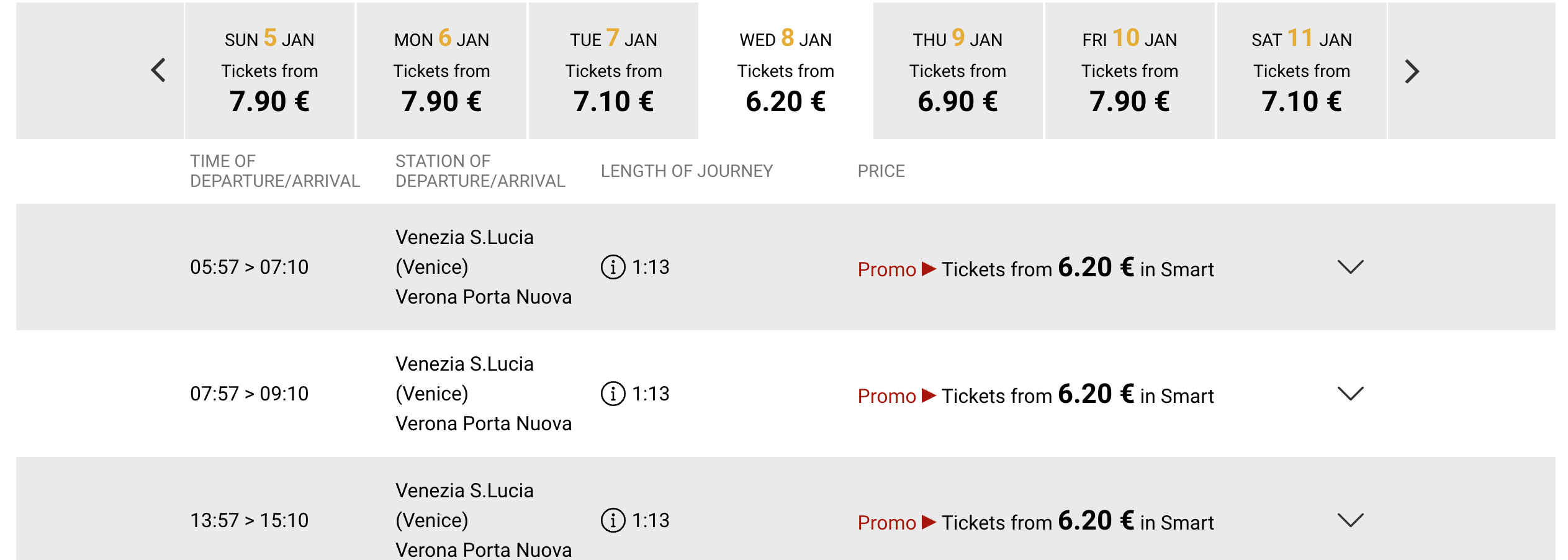Click WED 8 JAN selected date
1568x560 pixels.
786,71
